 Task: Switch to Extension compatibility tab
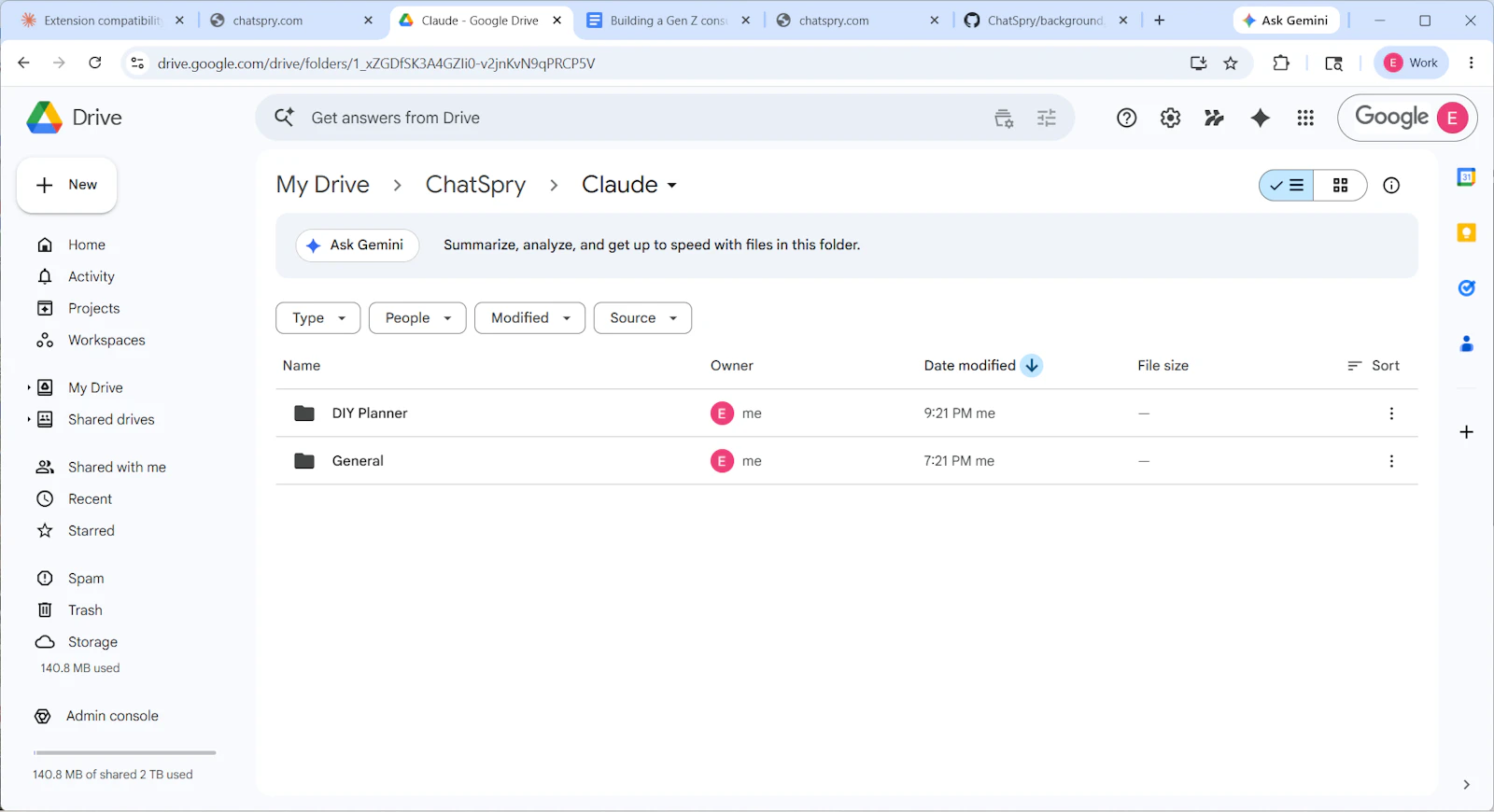point(103,21)
